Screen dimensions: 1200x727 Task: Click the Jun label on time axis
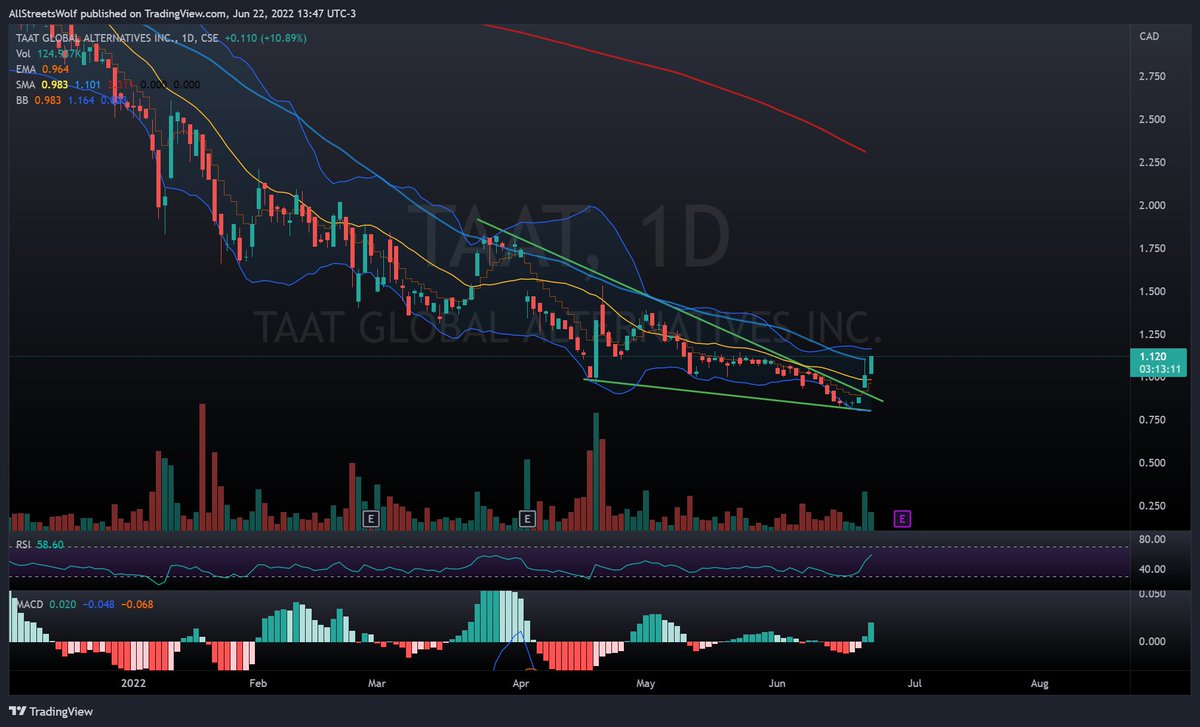pos(775,684)
